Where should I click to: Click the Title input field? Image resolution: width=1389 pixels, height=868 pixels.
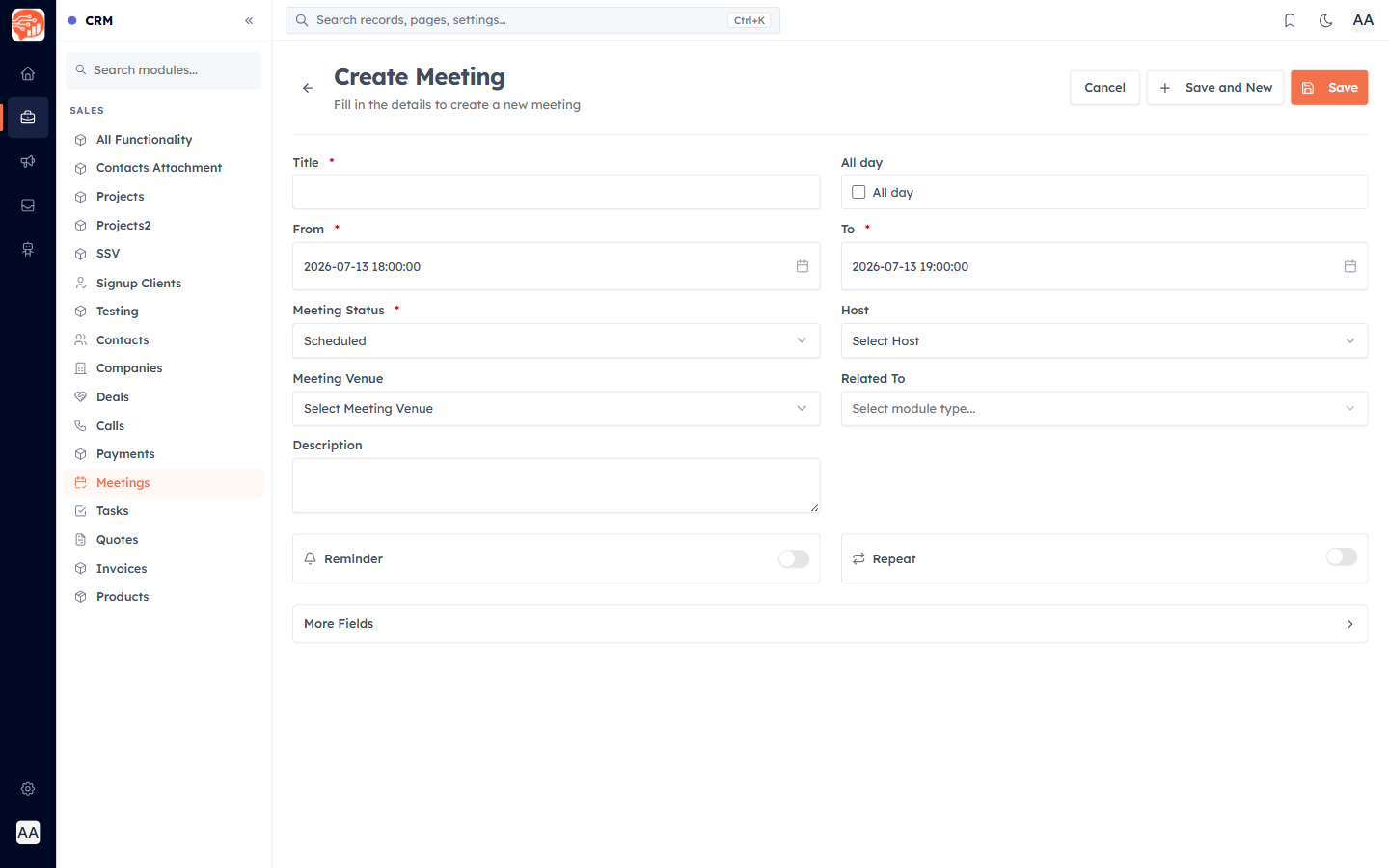(x=557, y=192)
